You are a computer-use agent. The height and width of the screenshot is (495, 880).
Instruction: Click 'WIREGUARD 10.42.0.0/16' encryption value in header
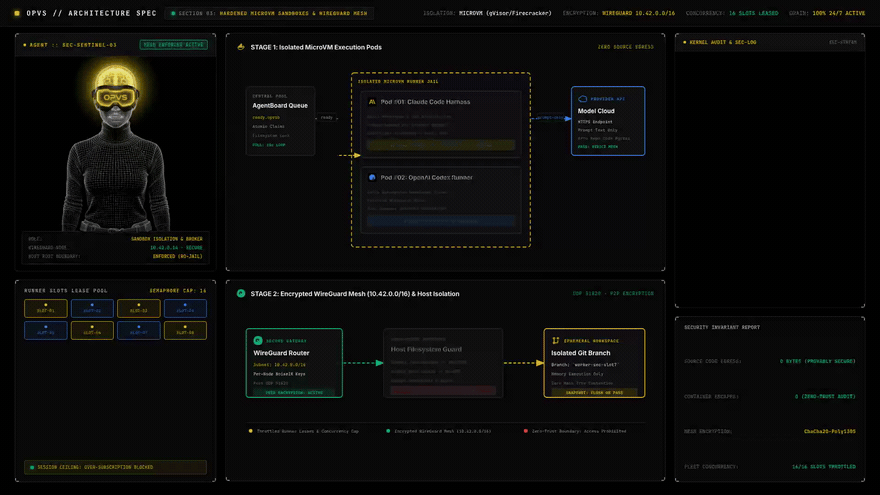tap(639, 13)
